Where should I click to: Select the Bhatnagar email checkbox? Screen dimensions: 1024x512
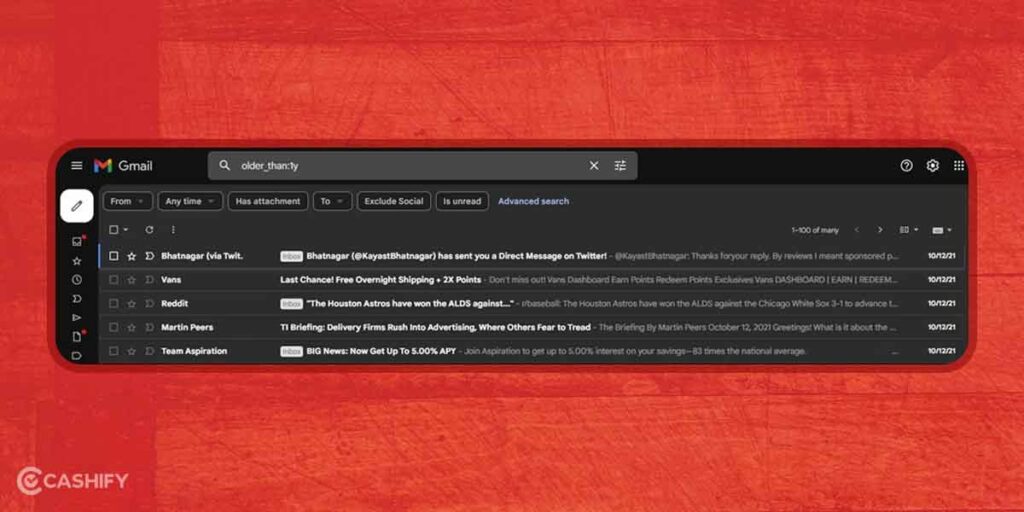click(x=114, y=256)
